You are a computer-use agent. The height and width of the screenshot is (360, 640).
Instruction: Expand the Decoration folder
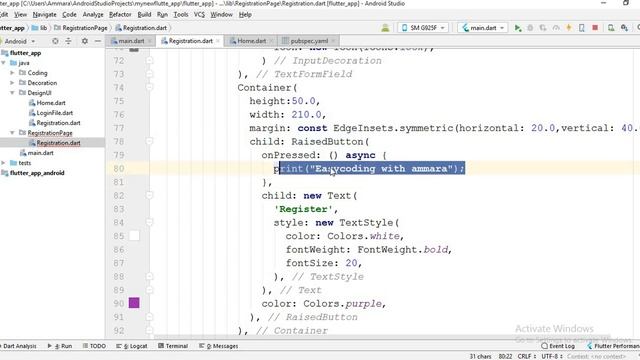[12, 83]
